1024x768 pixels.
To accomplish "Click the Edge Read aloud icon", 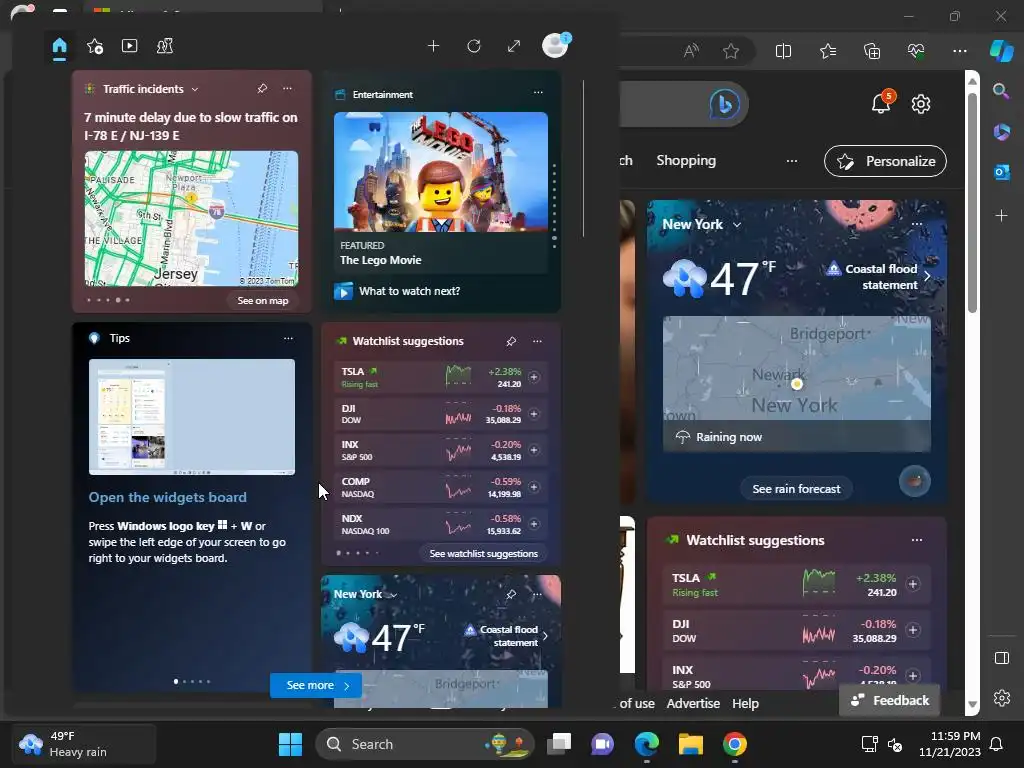I will [x=691, y=51].
